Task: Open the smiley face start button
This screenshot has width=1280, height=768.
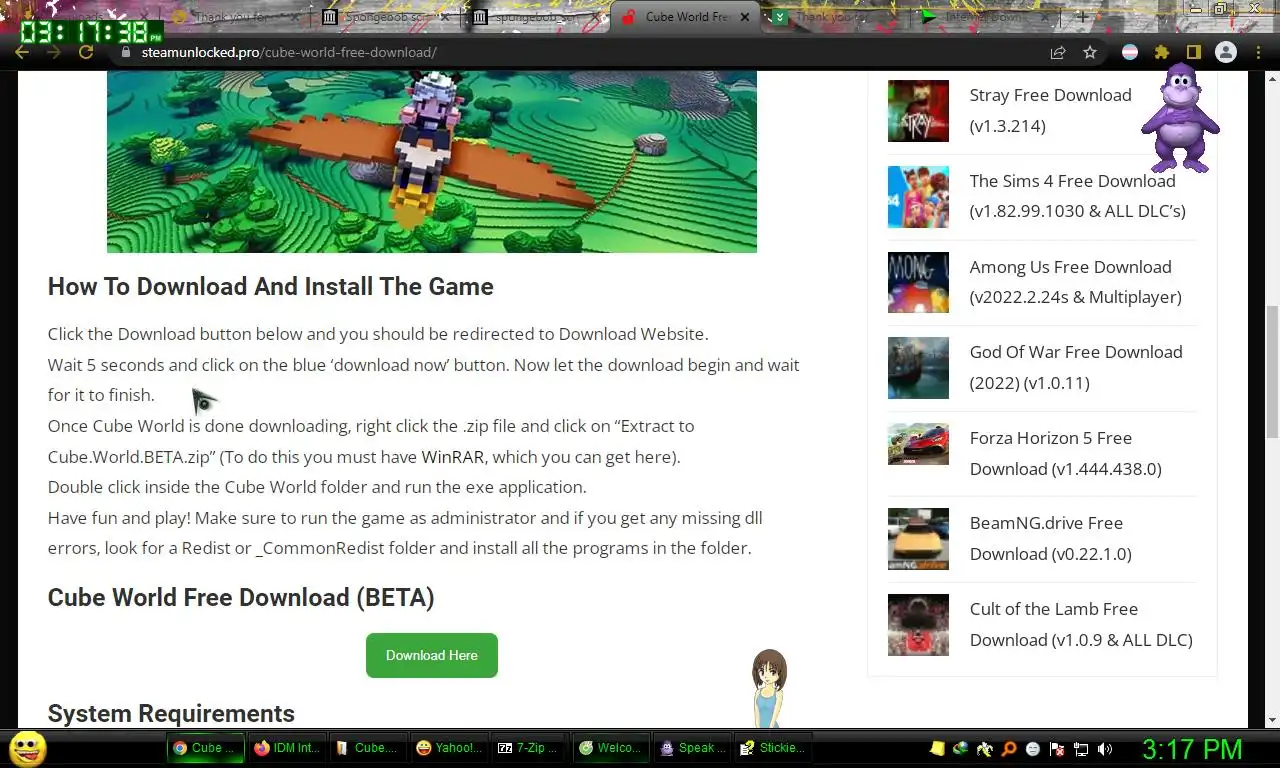Action: pyautogui.click(x=27, y=748)
